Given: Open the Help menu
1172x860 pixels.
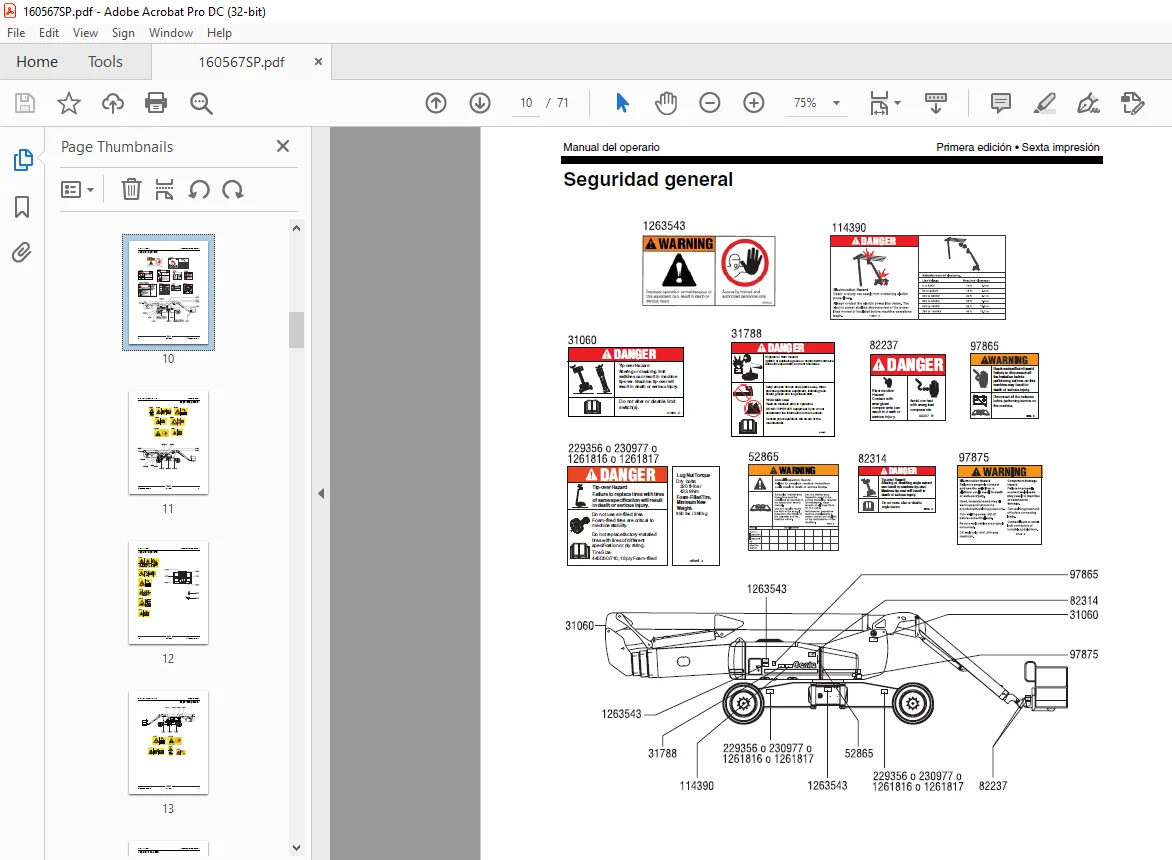Looking at the screenshot, I should [x=219, y=33].
